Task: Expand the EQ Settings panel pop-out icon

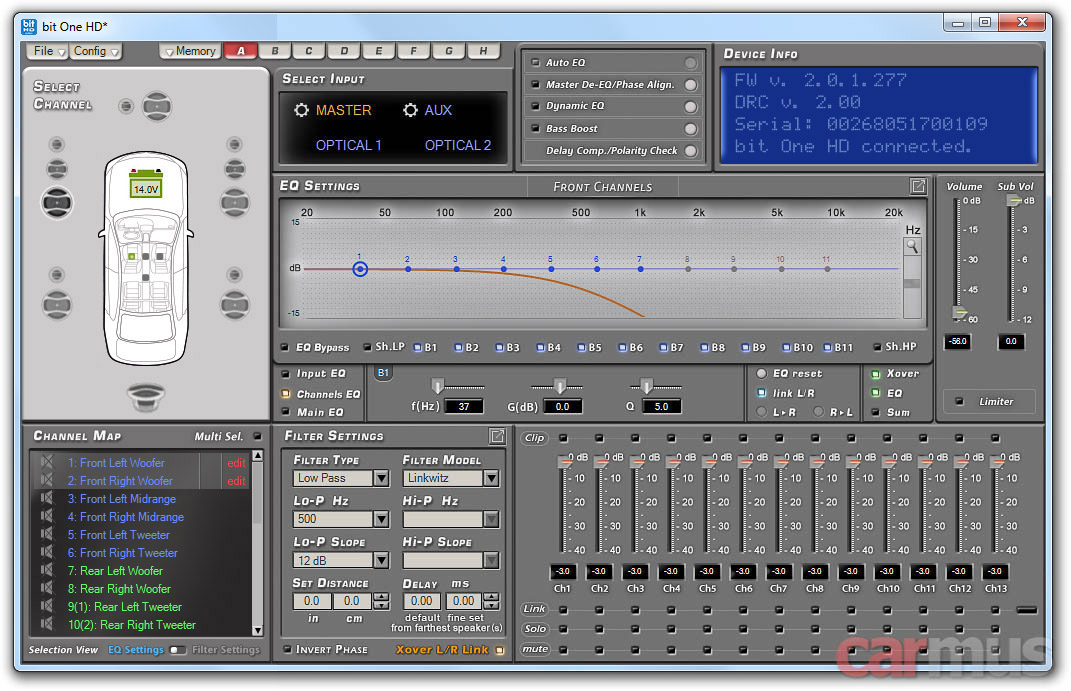Action: point(918,186)
